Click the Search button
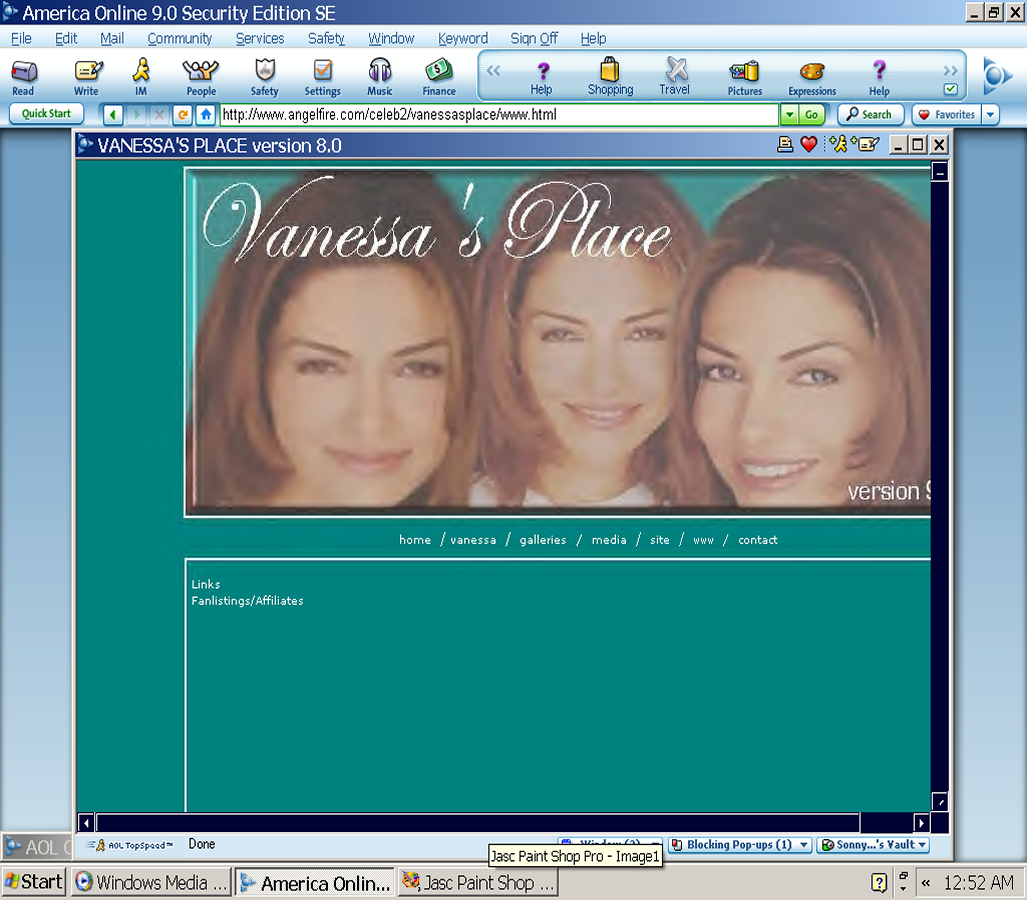The width and height of the screenshot is (1027, 900). click(x=870, y=115)
